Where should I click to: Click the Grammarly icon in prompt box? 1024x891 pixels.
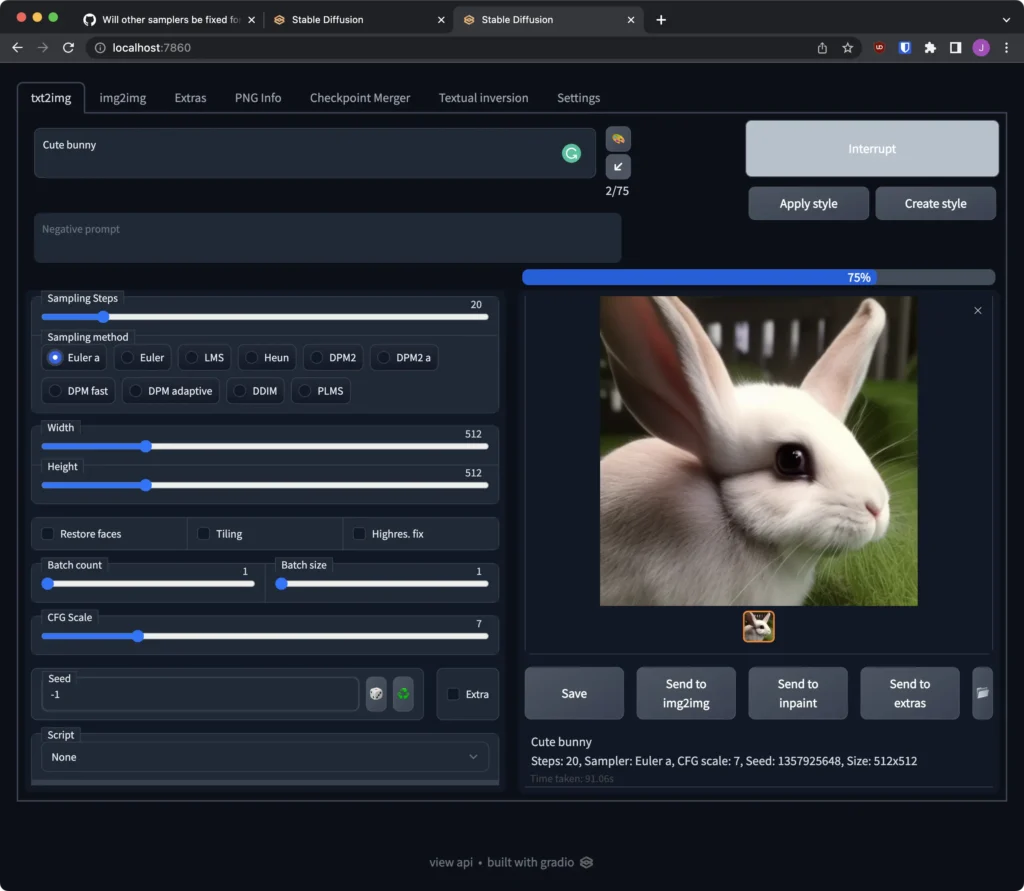click(571, 153)
